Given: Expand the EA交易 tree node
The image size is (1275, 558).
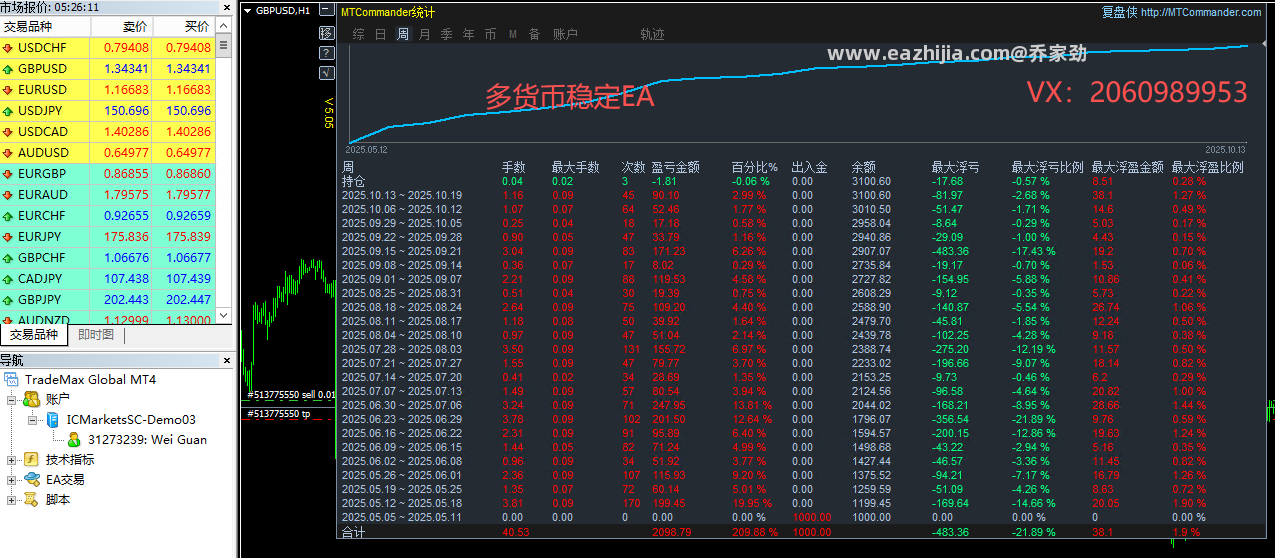Looking at the screenshot, I should pos(12,480).
